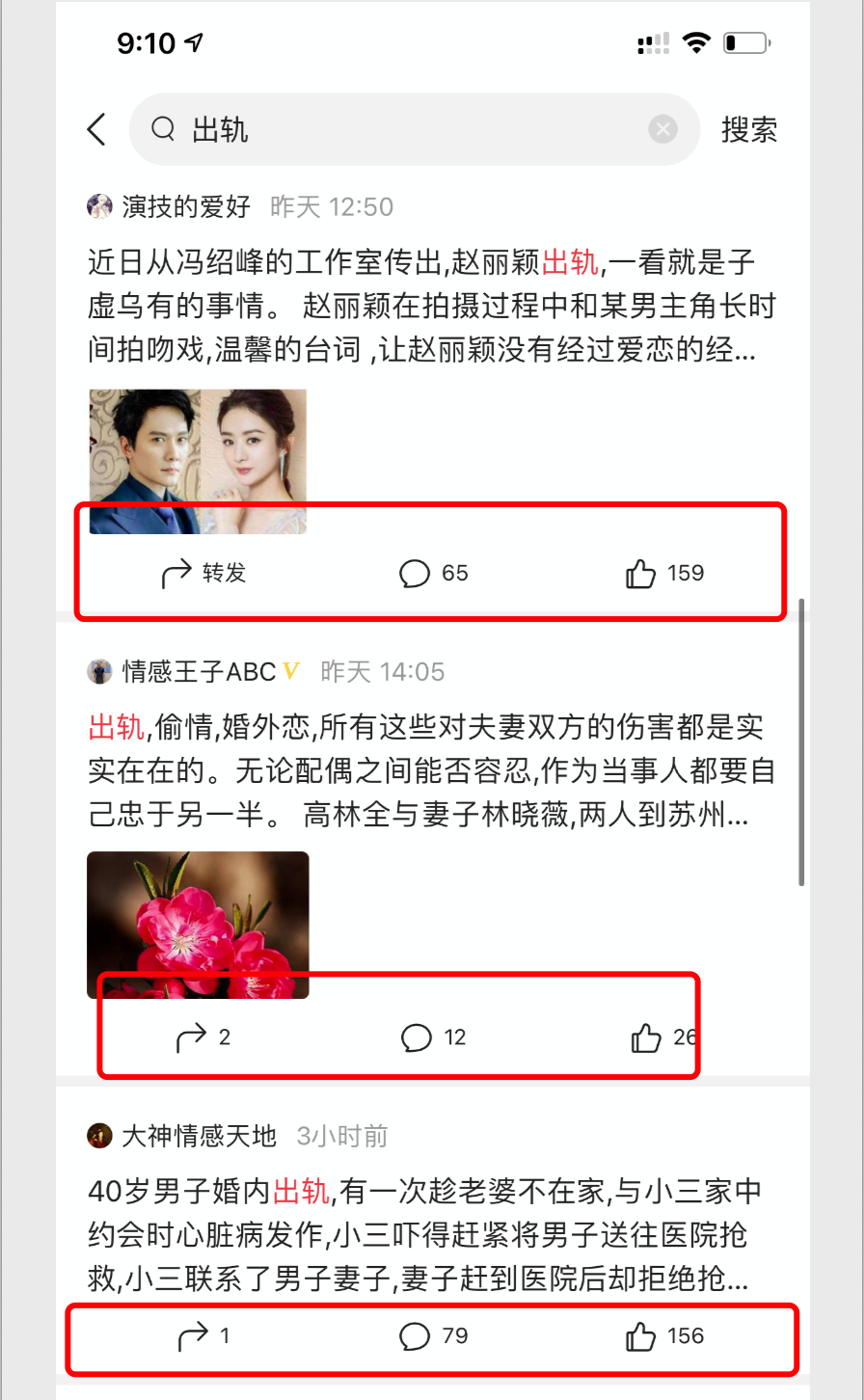The width and height of the screenshot is (864, 1400).
Task: Like the 情感王子ABC post
Action: [x=664, y=1037]
